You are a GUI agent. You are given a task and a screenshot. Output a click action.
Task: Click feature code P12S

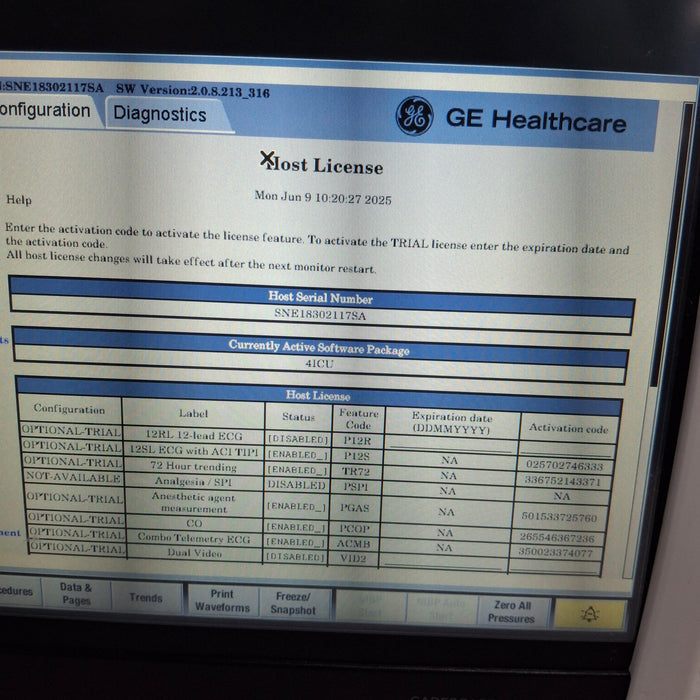pos(357,456)
